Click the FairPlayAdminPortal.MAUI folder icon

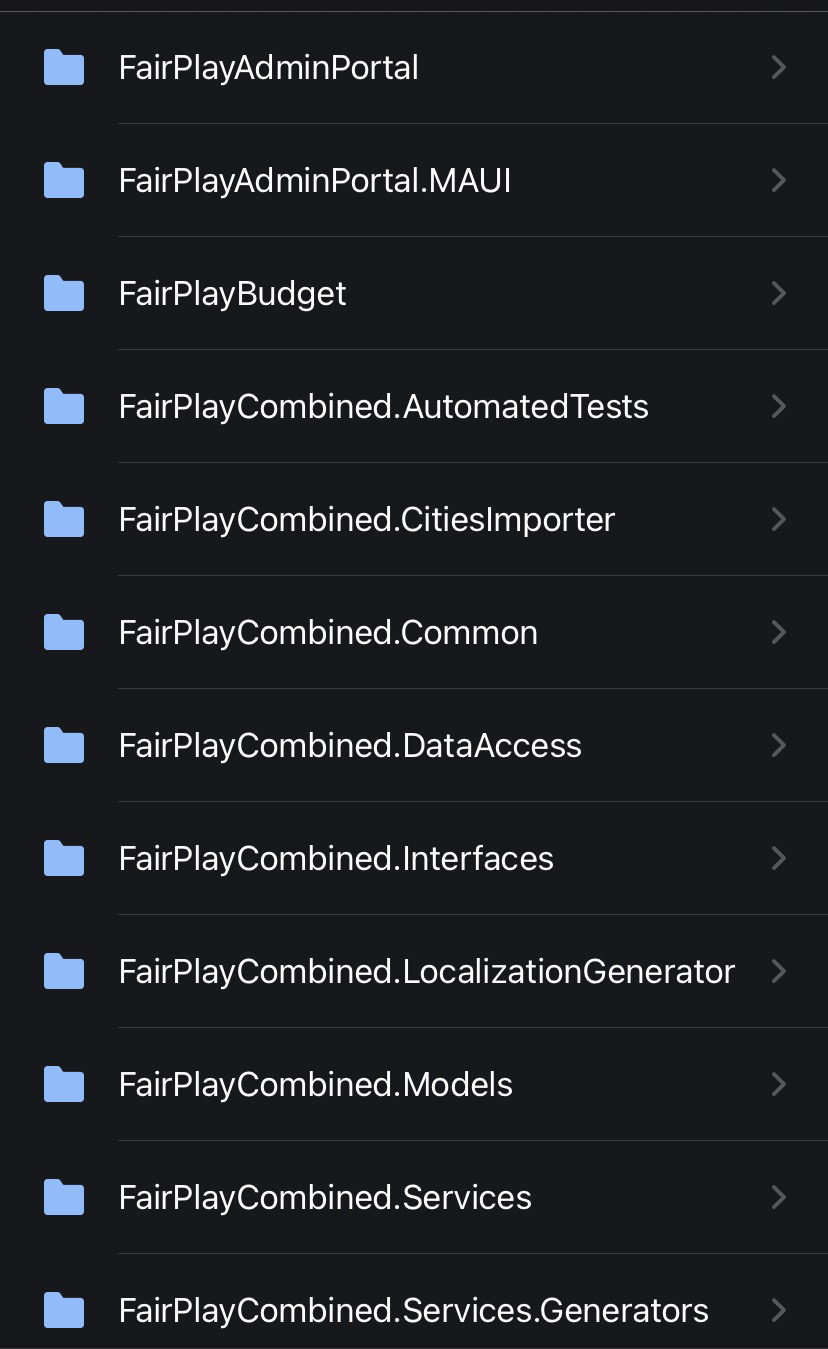click(x=64, y=180)
